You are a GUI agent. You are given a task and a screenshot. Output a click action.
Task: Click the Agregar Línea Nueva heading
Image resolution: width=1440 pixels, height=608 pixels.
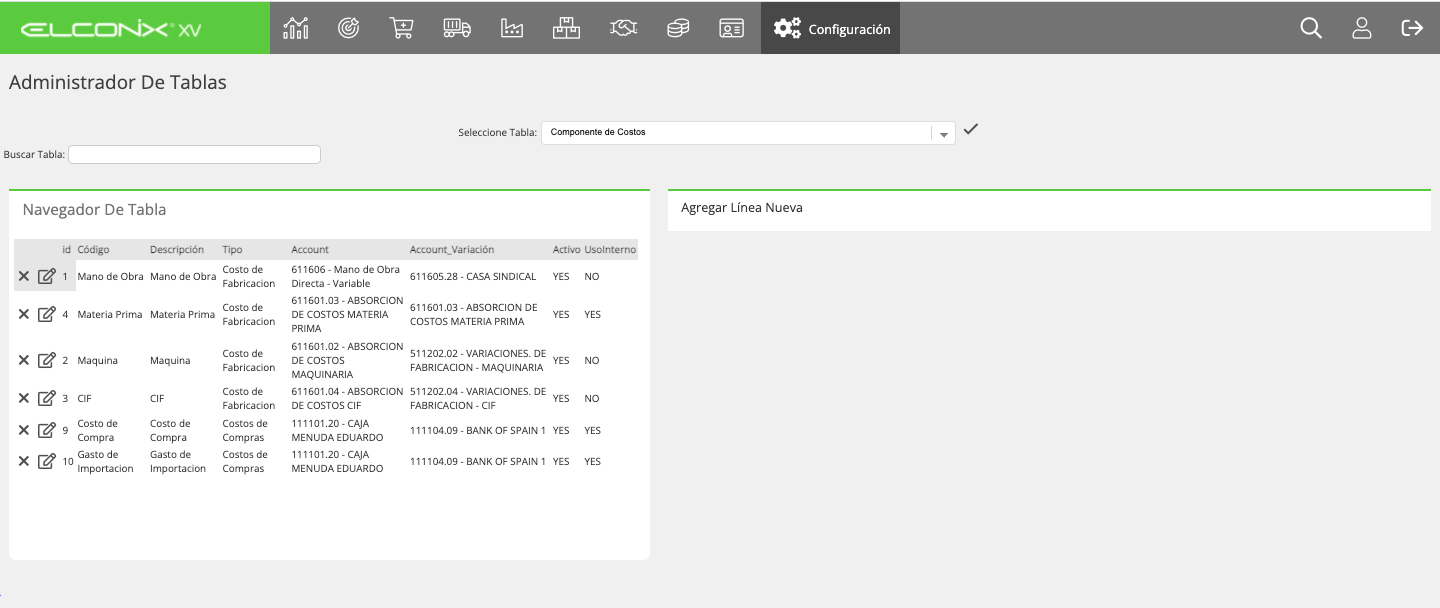[742, 208]
